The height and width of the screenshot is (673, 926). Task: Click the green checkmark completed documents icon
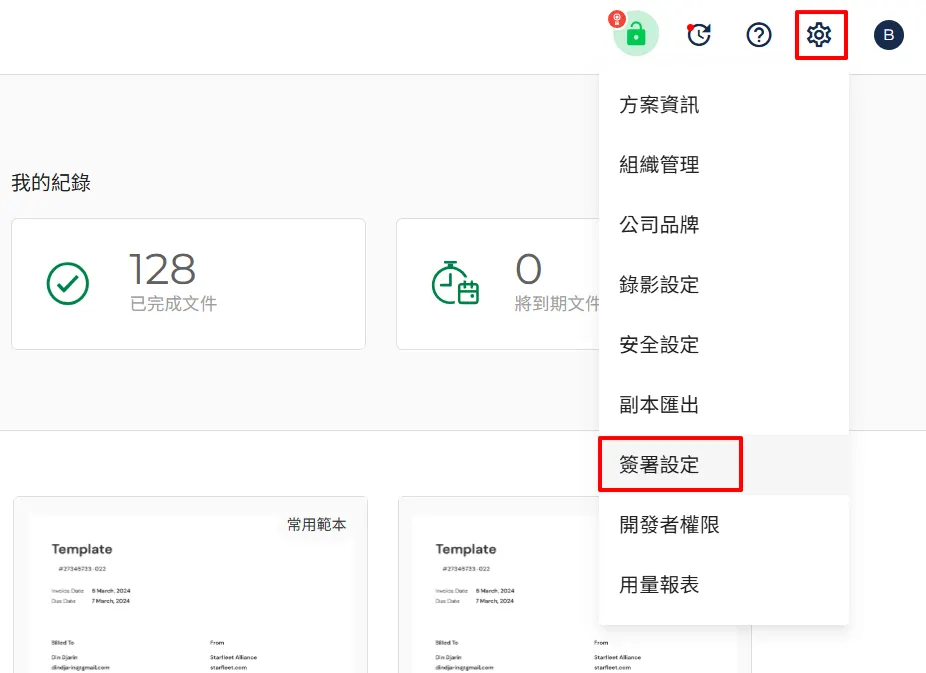point(68,284)
